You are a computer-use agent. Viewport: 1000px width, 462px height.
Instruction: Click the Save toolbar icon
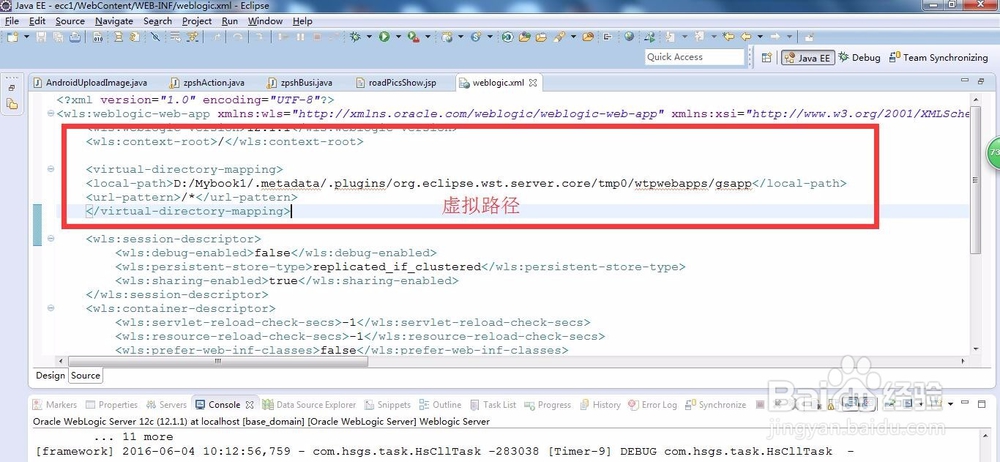pos(41,37)
